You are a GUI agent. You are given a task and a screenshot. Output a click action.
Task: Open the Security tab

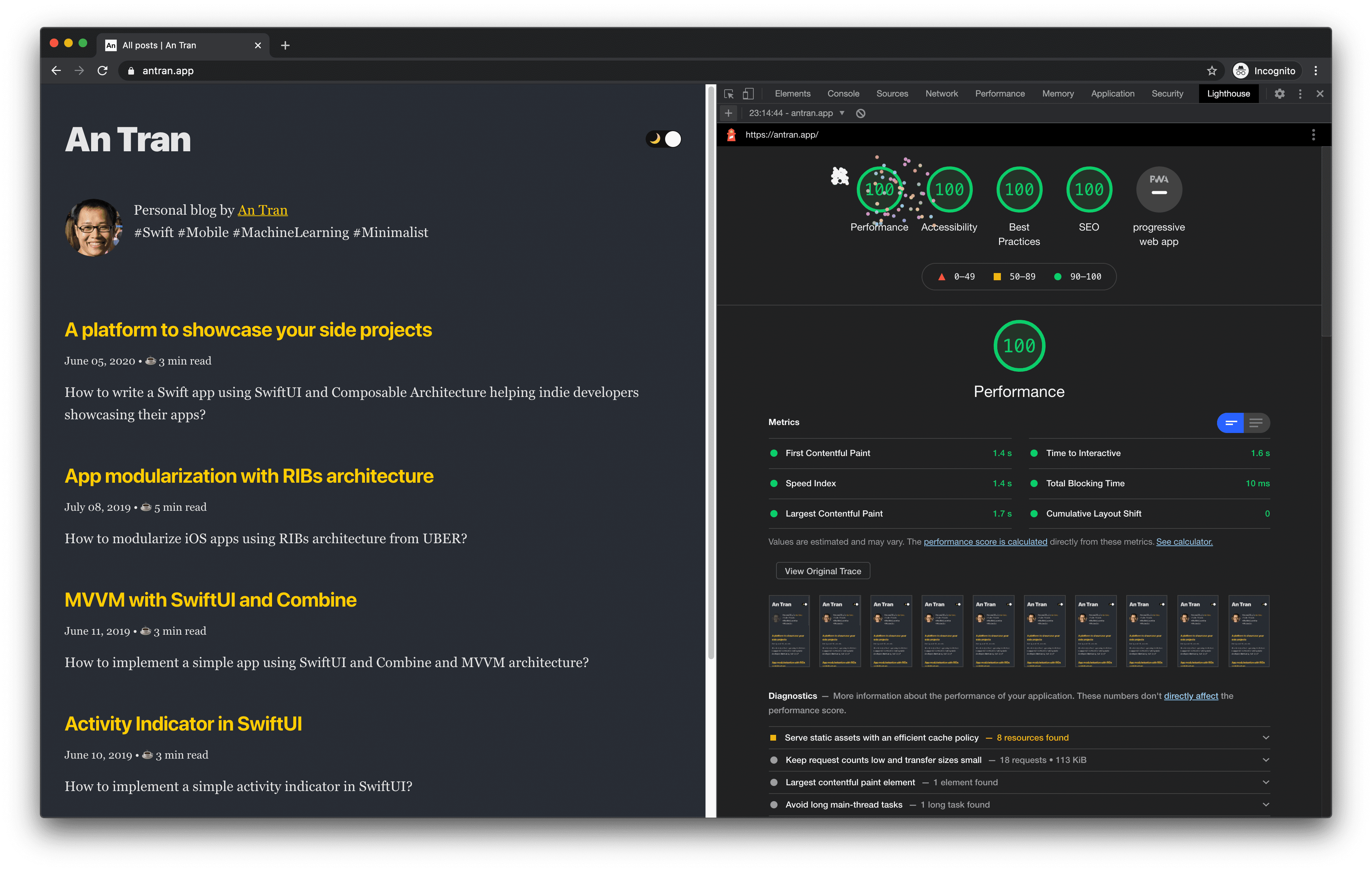pyautogui.click(x=1167, y=93)
